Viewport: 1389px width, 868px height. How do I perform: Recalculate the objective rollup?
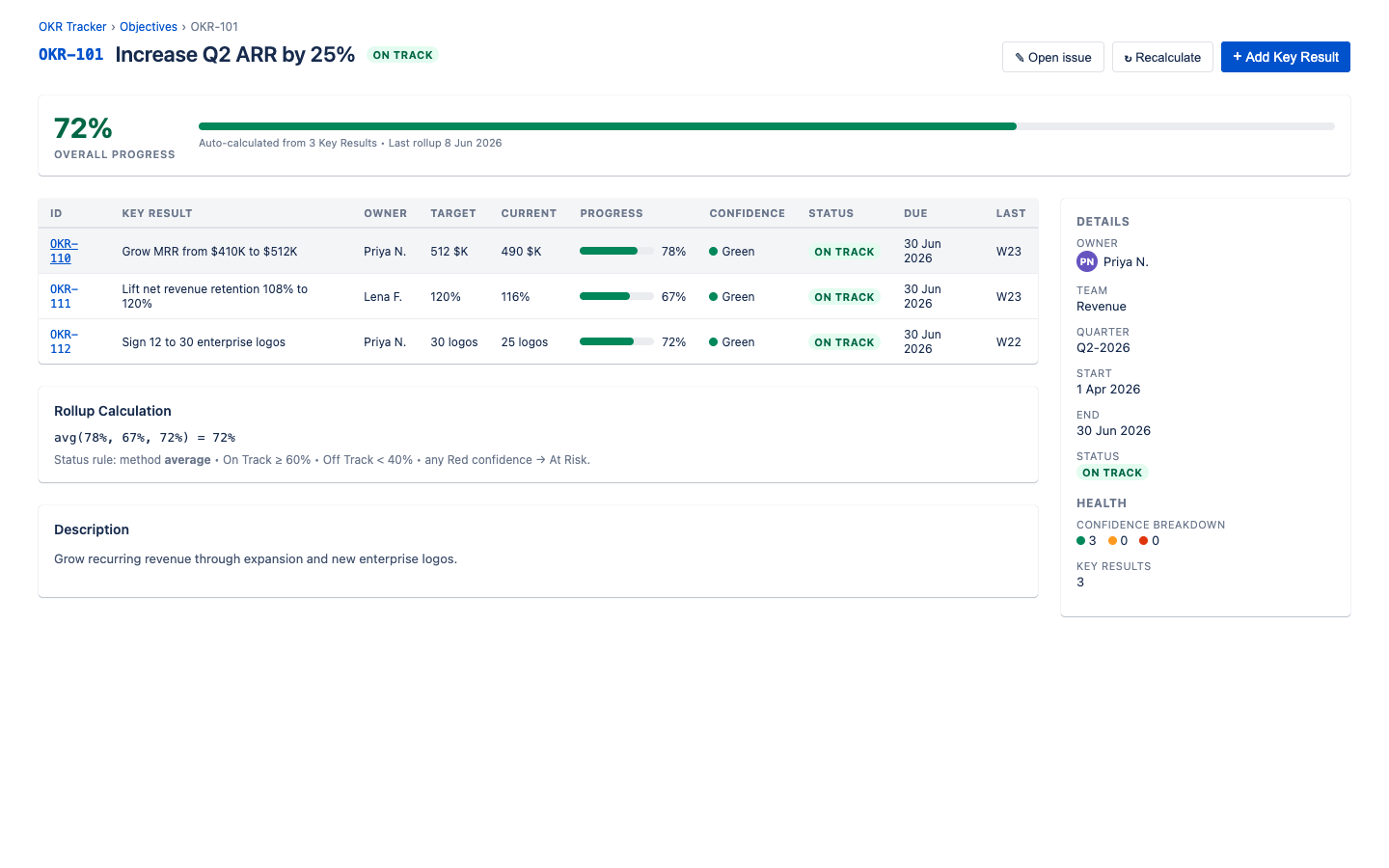click(x=1161, y=57)
